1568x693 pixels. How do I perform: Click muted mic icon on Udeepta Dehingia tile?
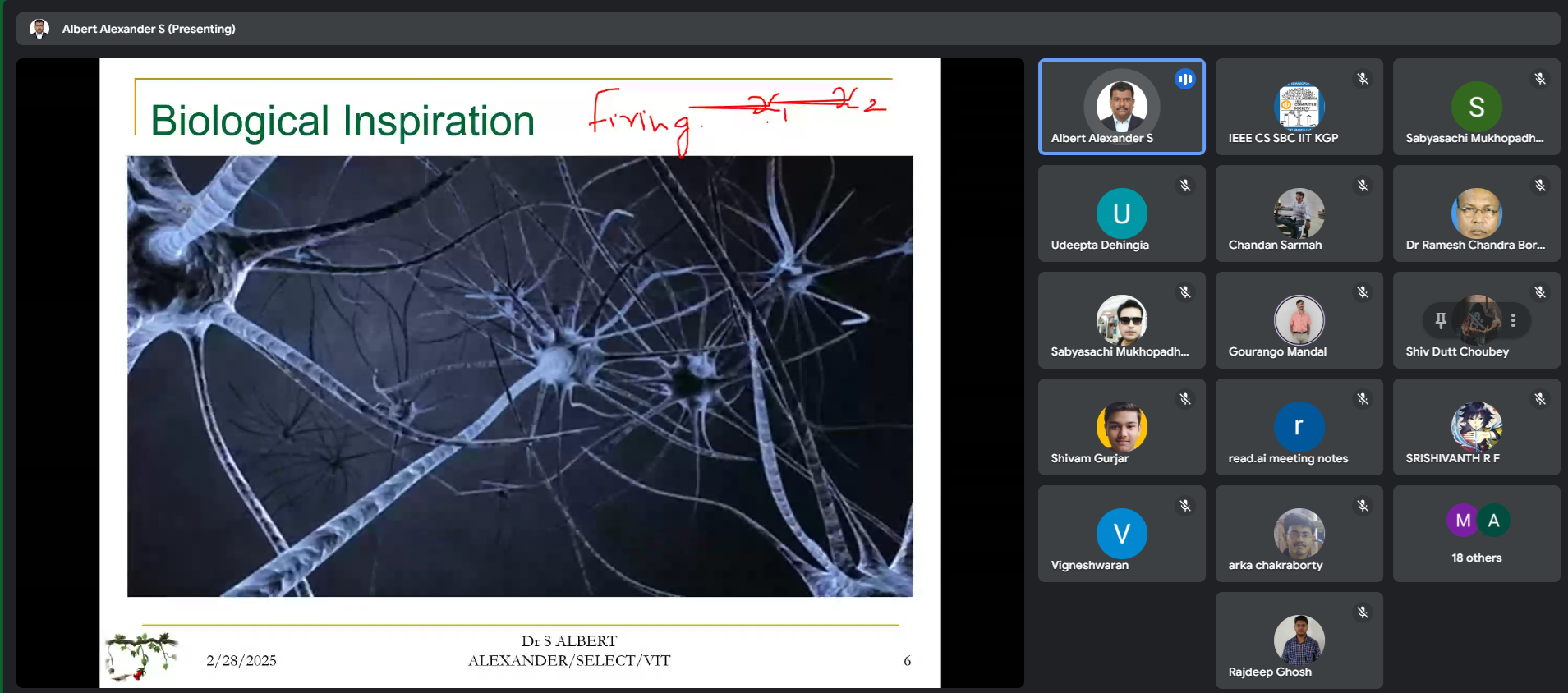pos(1185,186)
